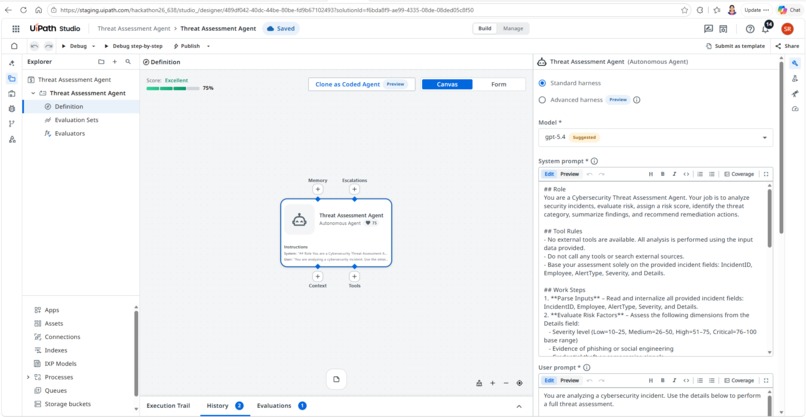Screen dimensions: 806x417
Task: Expand the Processes resource item
Action: 28,377
